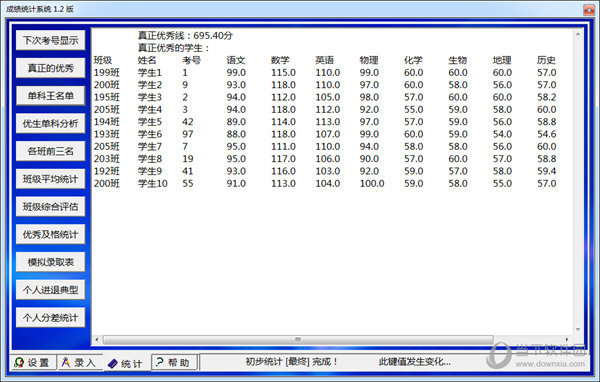Open 真正的优秀 statistics
600x382 pixels.
[51, 68]
